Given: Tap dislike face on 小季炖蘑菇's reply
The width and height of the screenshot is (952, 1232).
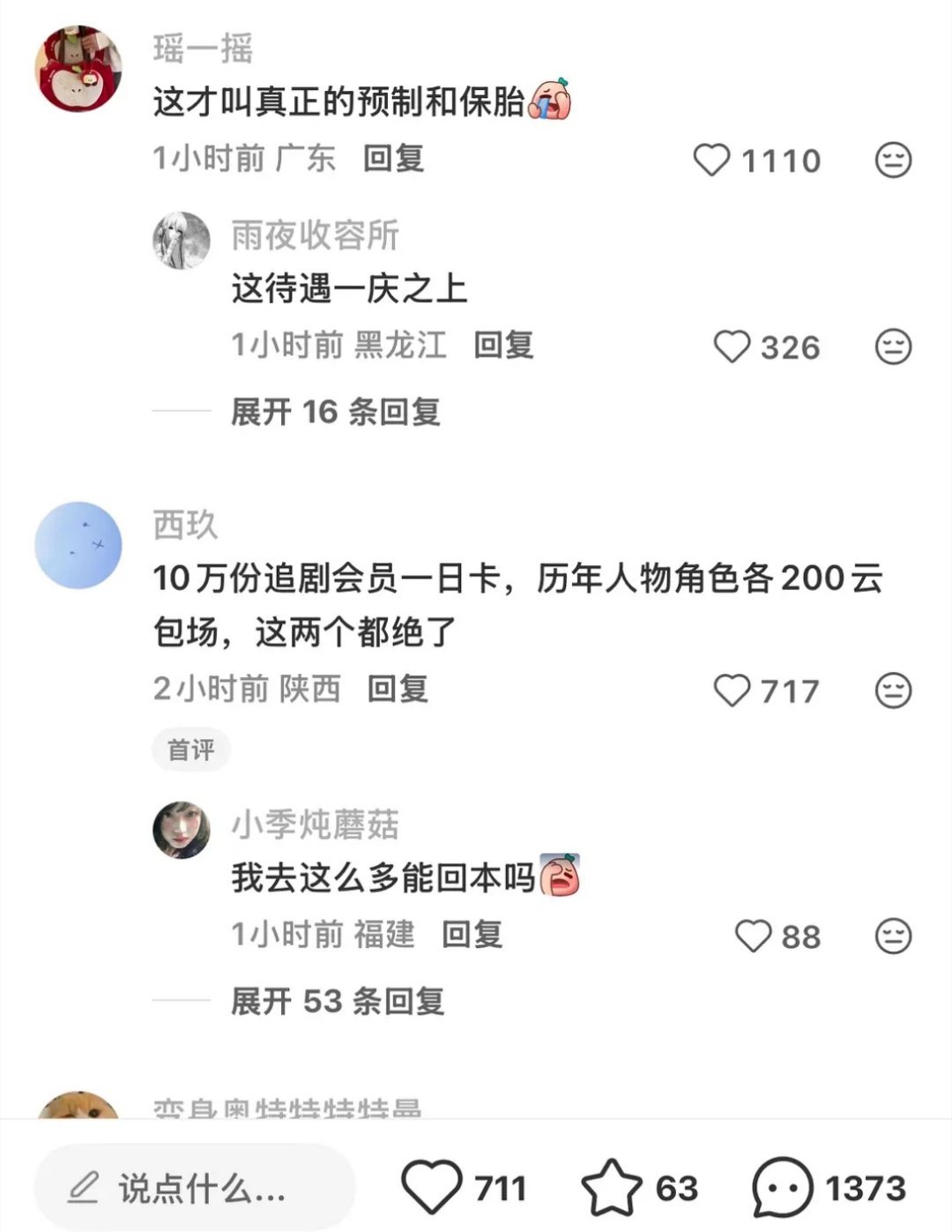Looking at the screenshot, I should pyautogui.click(x=893, y=937).
